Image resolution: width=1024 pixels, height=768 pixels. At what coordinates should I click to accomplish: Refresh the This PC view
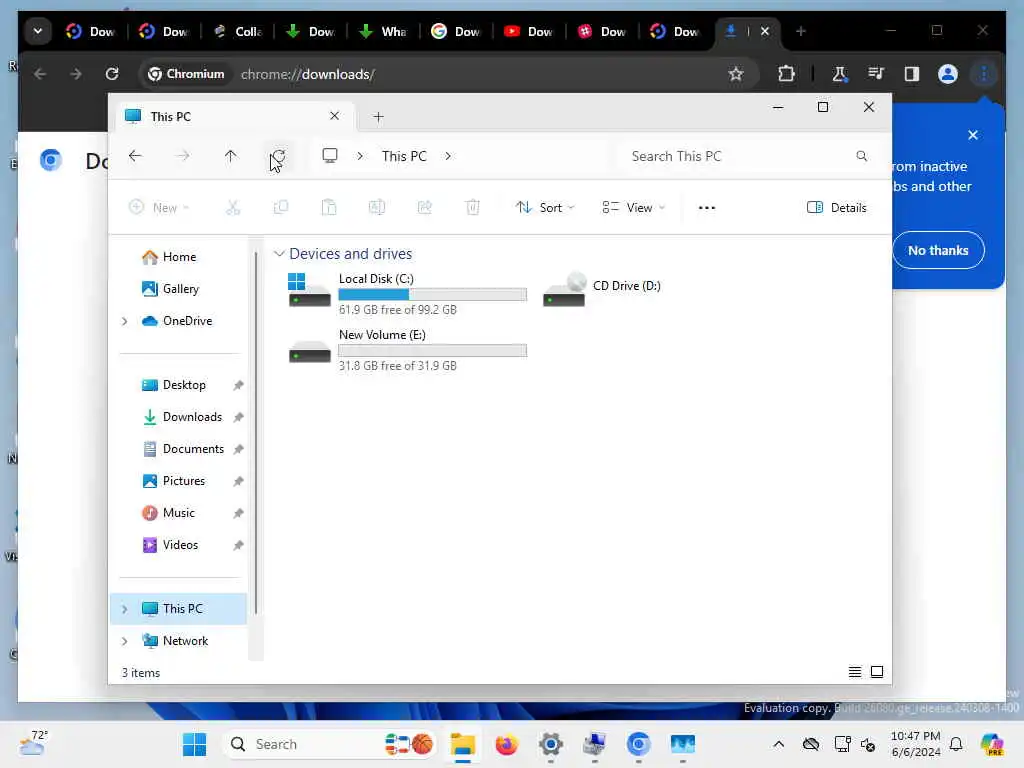click(278, 156)
